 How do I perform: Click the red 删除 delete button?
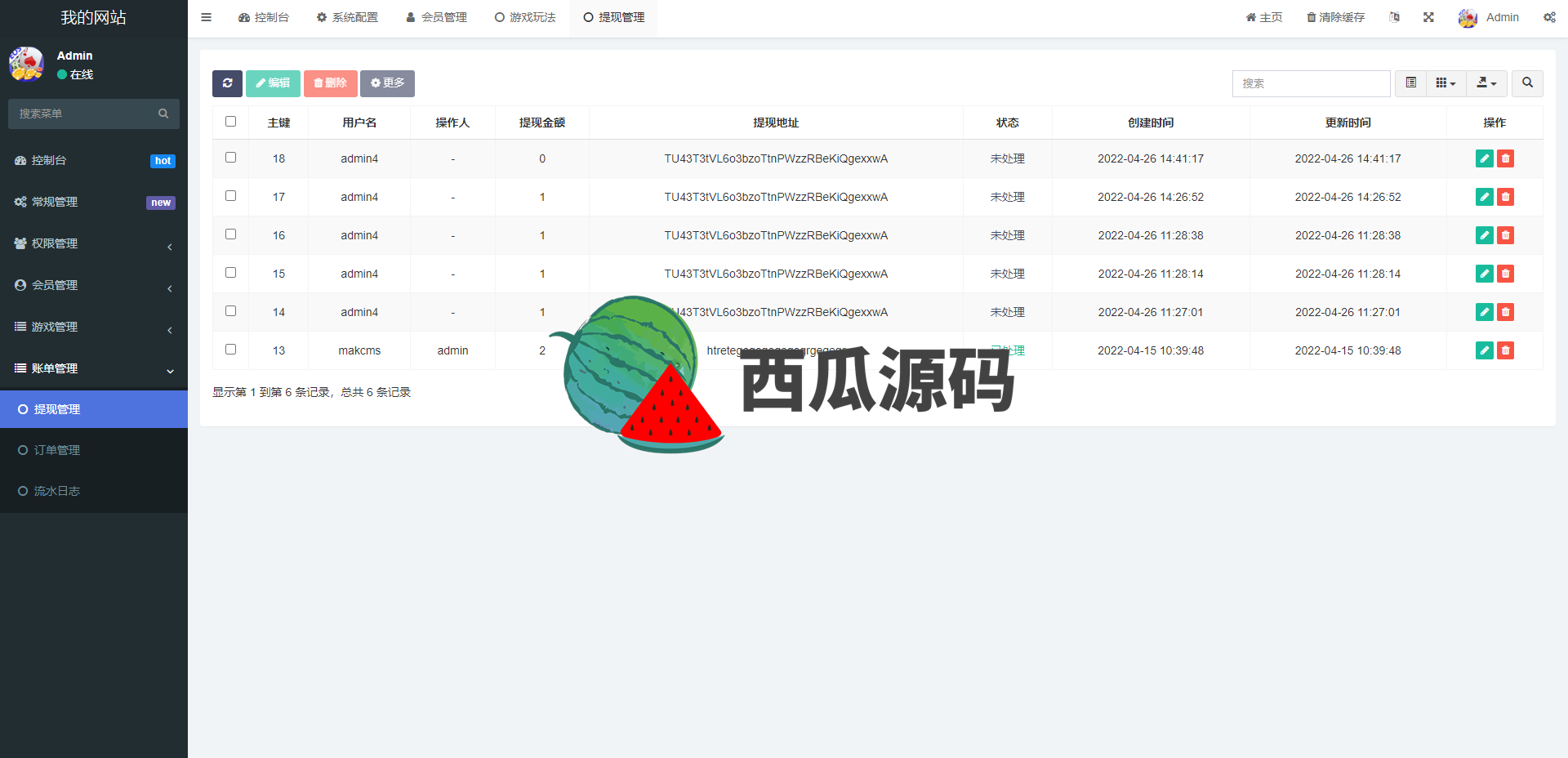[x=330, y=83]
